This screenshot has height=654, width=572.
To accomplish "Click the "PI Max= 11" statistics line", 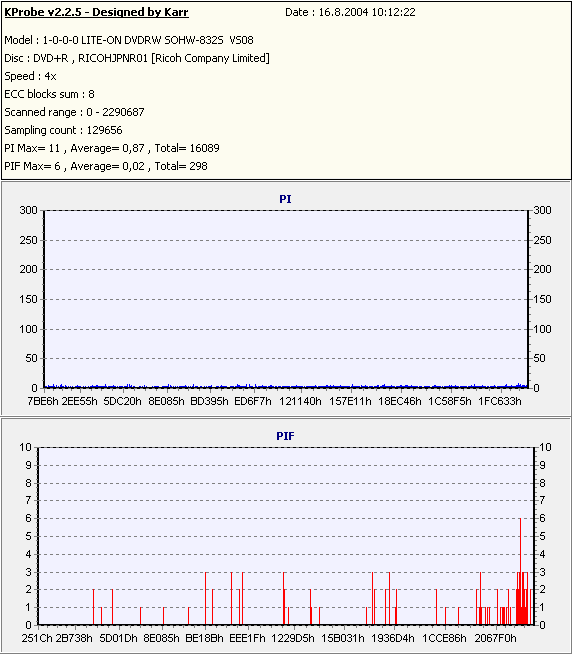I will (112, 148).
